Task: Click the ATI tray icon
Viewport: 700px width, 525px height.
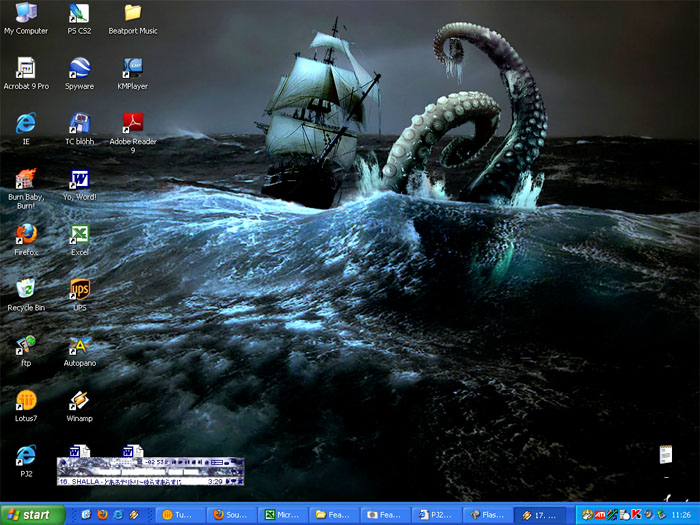Action: tap(600, 515)
